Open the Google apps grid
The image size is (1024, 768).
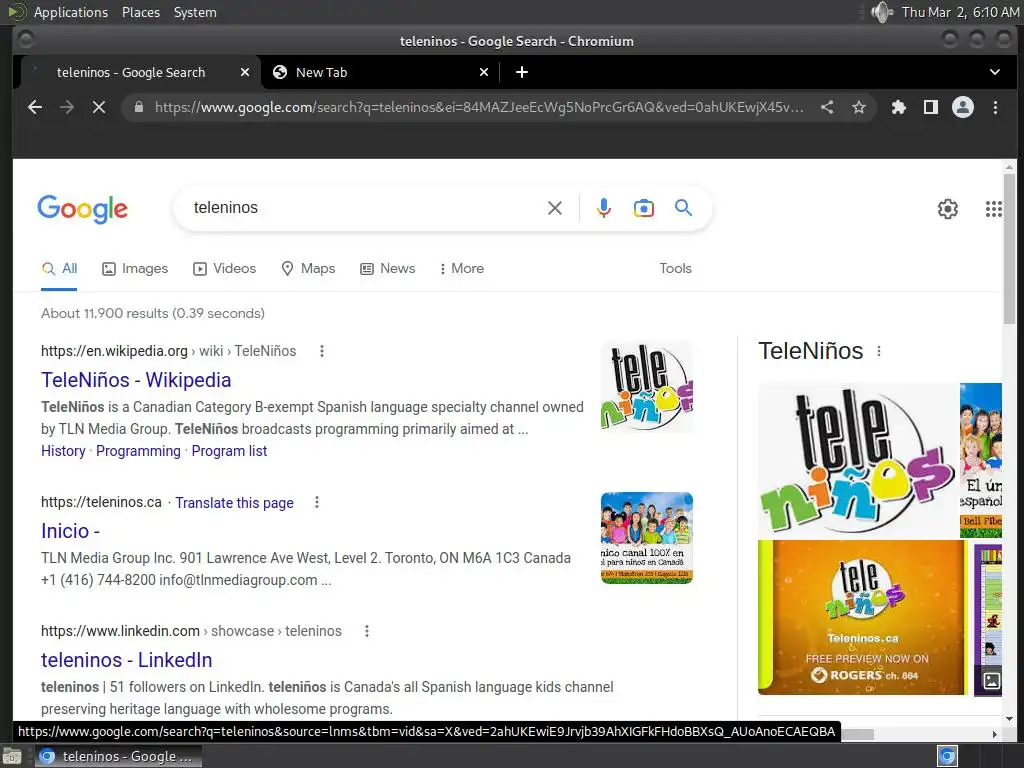(993, 209)
